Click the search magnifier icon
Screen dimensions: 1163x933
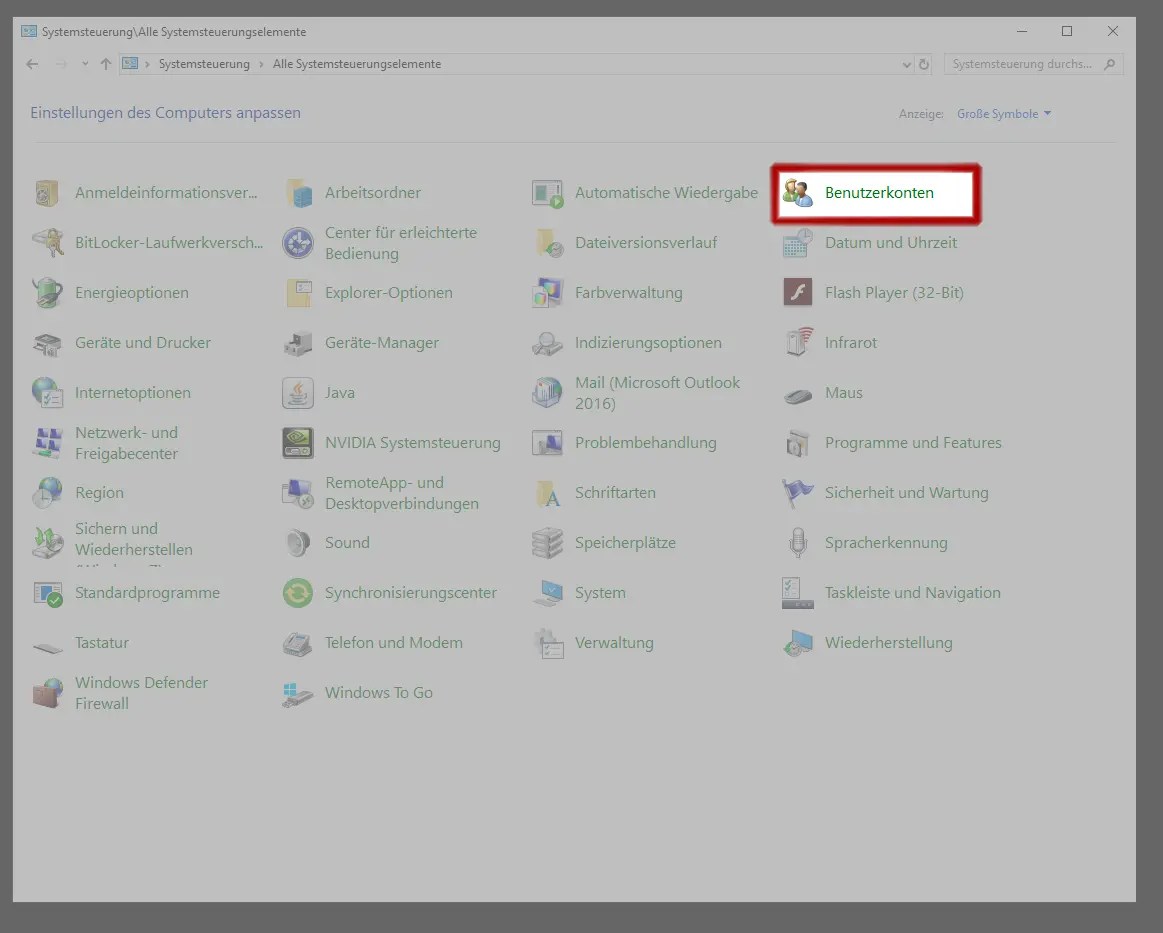1110,64
